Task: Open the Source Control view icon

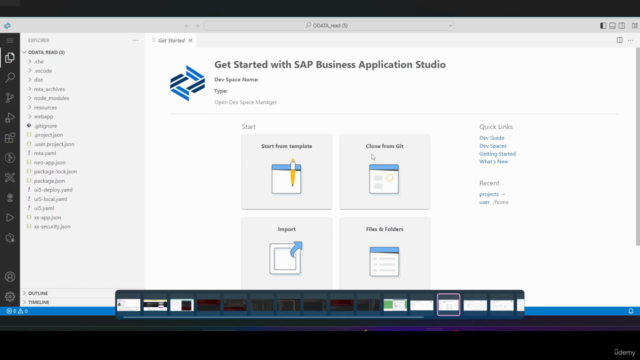Action: click(10, 98)
